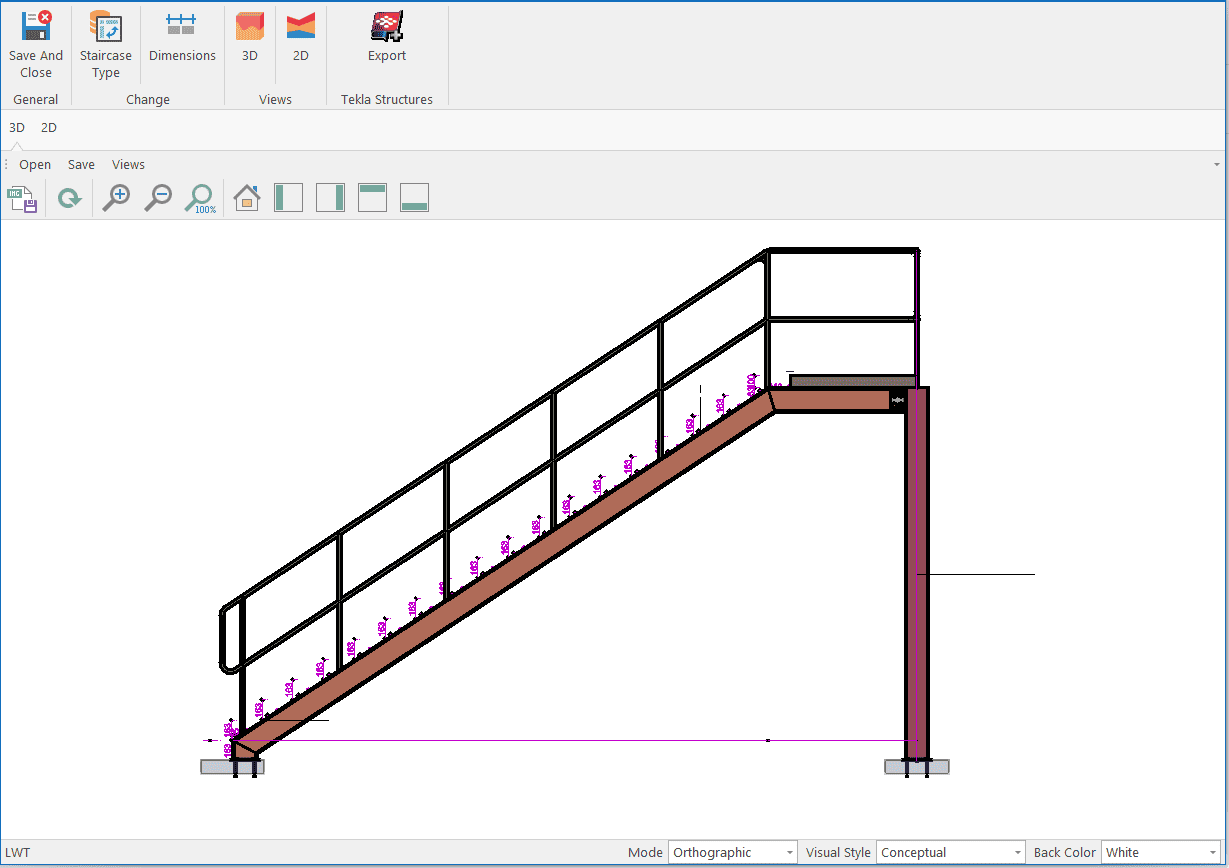Click Export to Tekla Structures
Viewport: 1229px width, 868px height.
[x=387, y=38]
